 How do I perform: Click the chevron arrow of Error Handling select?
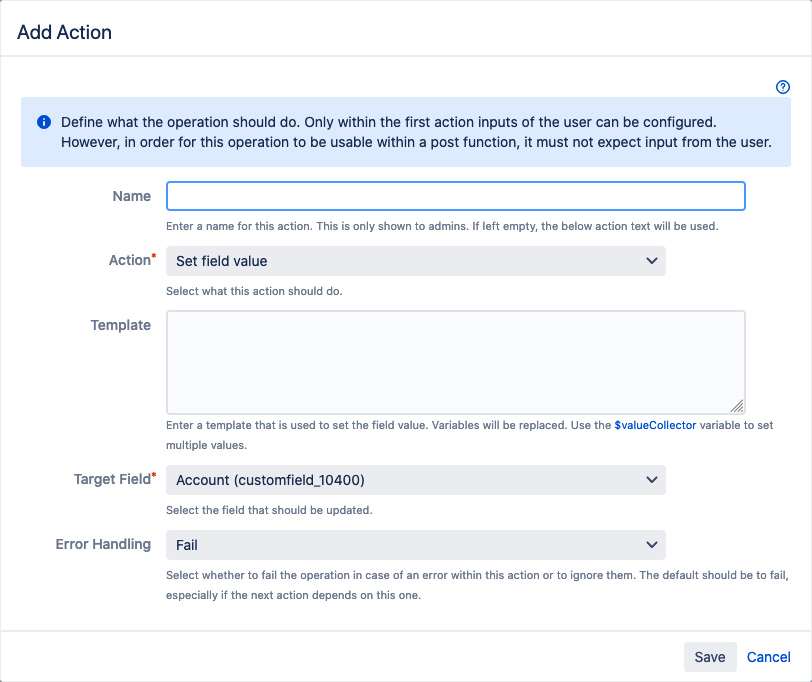(x=652, y=544)
